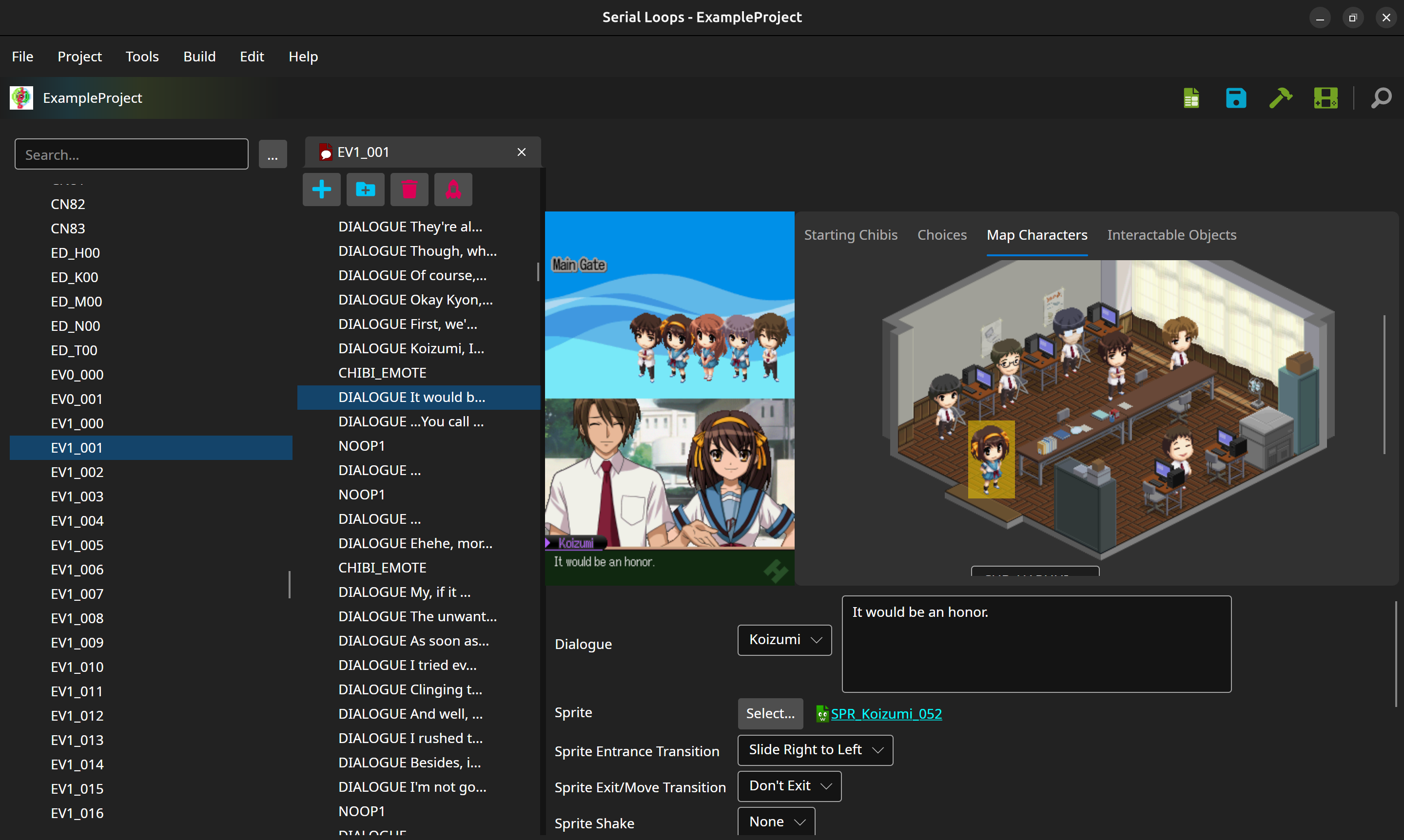Click the sprite Select... button
Viewport: 1404px width, 840px height.
(x=770, y=714)
